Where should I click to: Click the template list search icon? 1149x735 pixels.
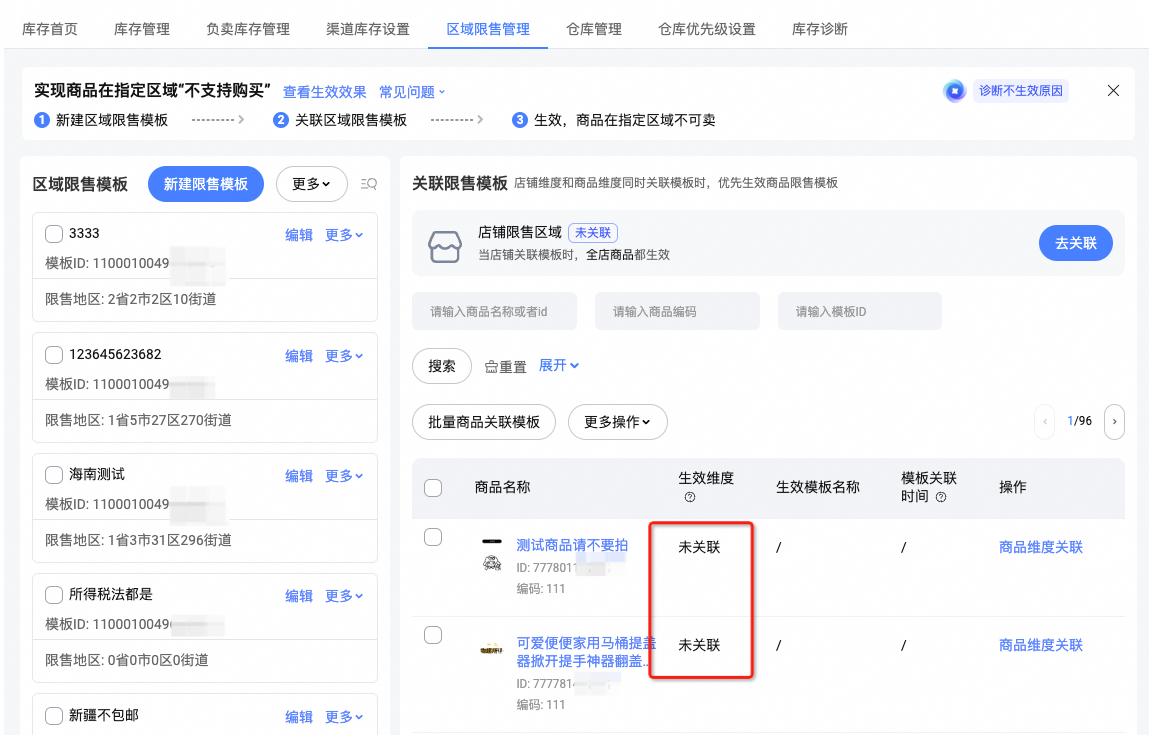click(369, 184)
